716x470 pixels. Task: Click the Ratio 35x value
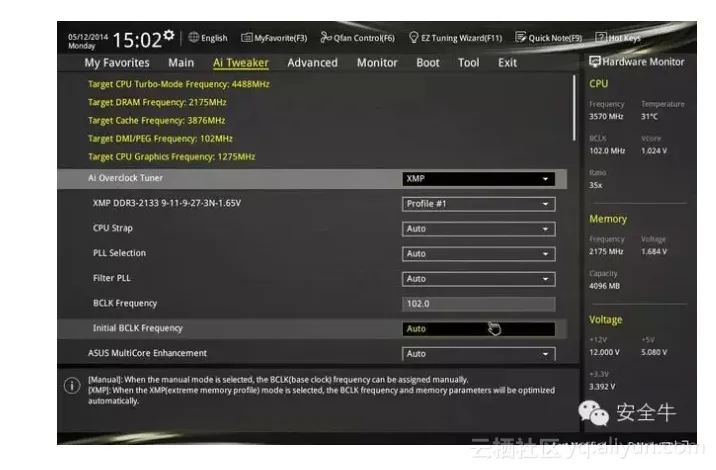(595, 185)
